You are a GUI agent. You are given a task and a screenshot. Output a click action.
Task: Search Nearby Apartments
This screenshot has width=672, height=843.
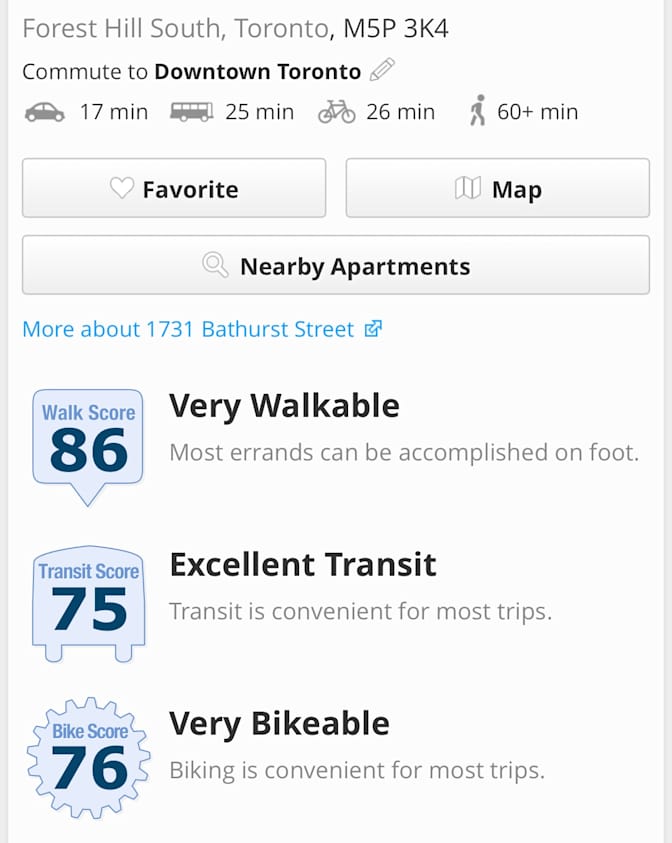[x=336, y=266]
